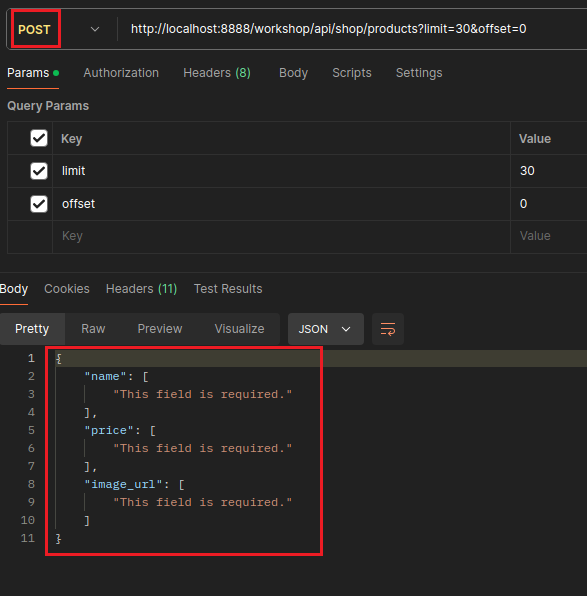Viewport: 587px width, 596px height.
Task: Open the Scripts tab
Action: pyautogui.click(x=352, y=73)
